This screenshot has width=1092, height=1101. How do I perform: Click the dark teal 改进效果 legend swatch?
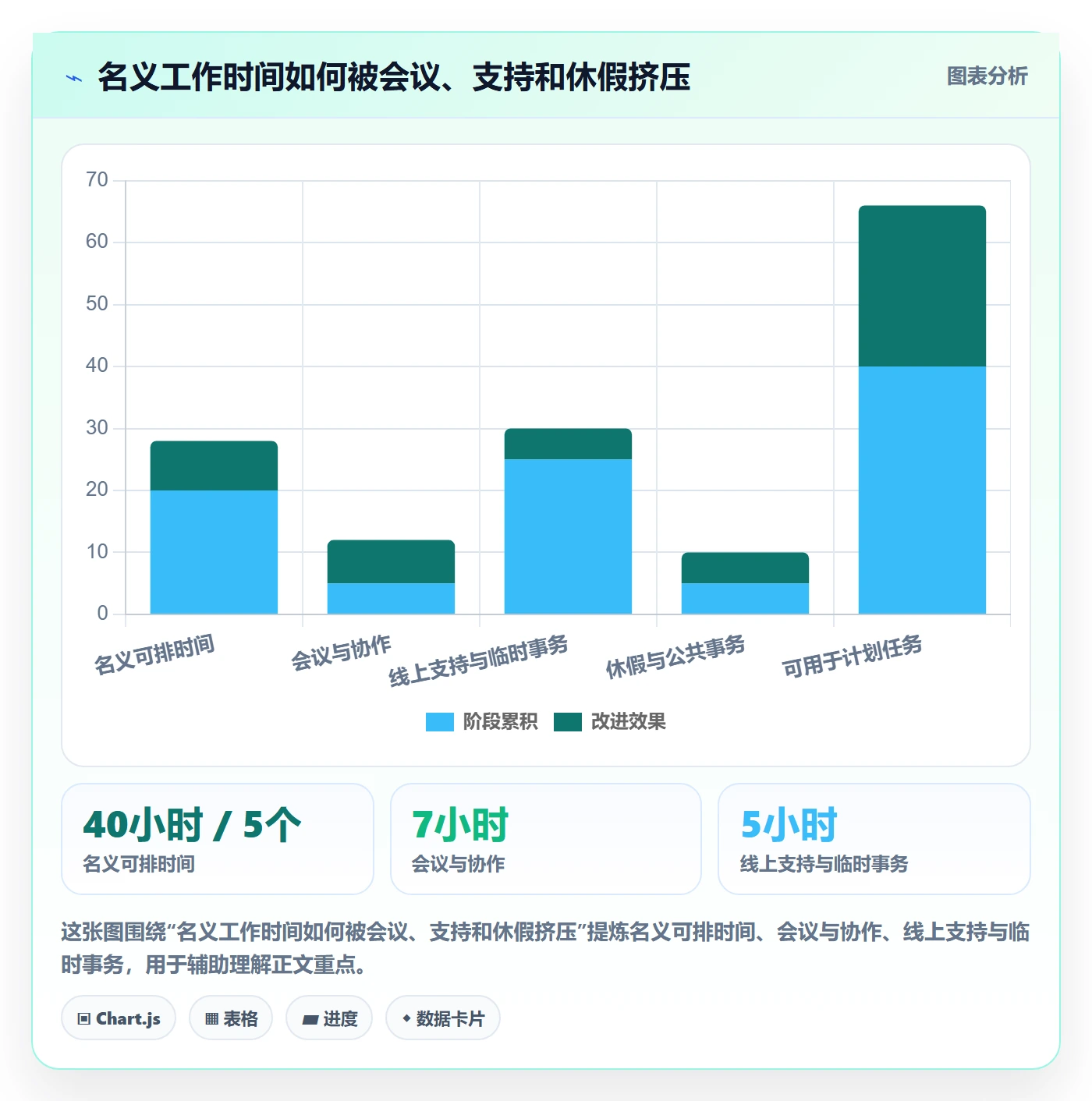pos(568,722)
